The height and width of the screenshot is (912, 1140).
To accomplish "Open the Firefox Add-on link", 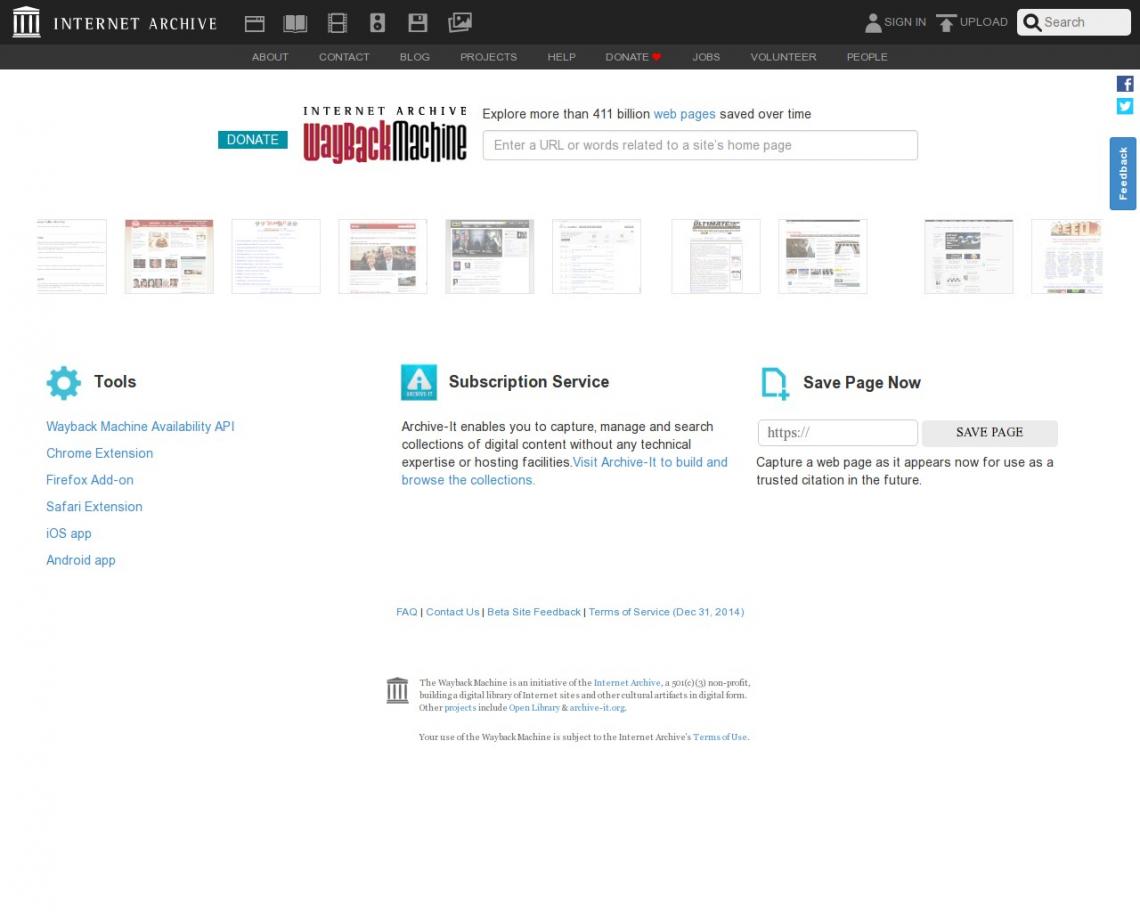I will click(89, 480).
